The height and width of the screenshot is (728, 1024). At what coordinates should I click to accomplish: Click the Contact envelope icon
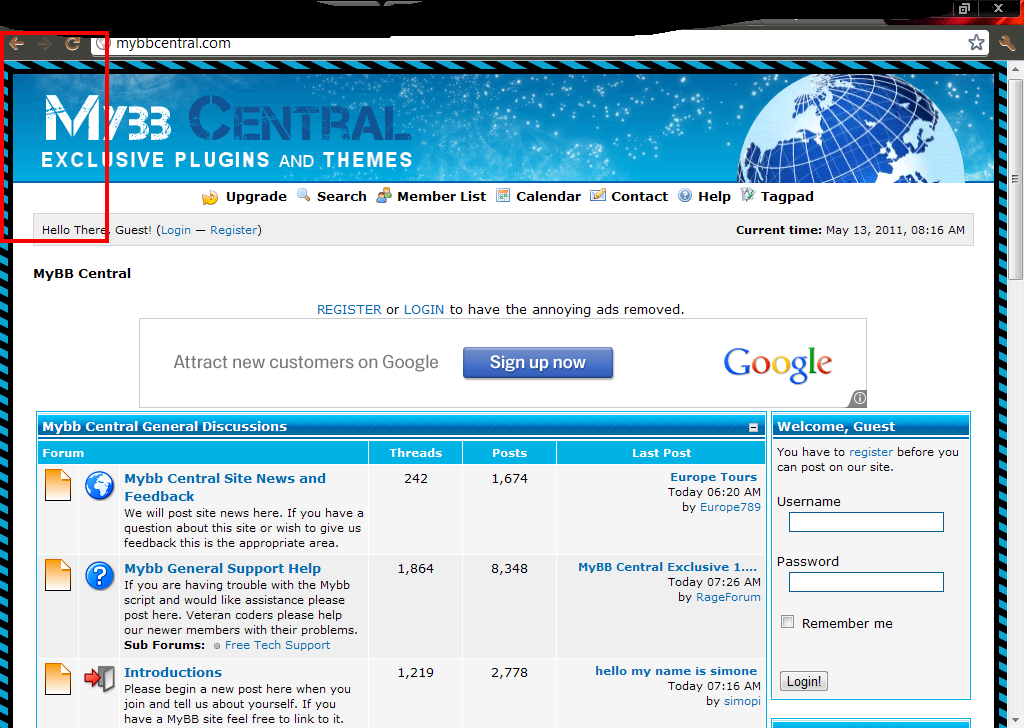pyautogui.click(x=598, y=195)
